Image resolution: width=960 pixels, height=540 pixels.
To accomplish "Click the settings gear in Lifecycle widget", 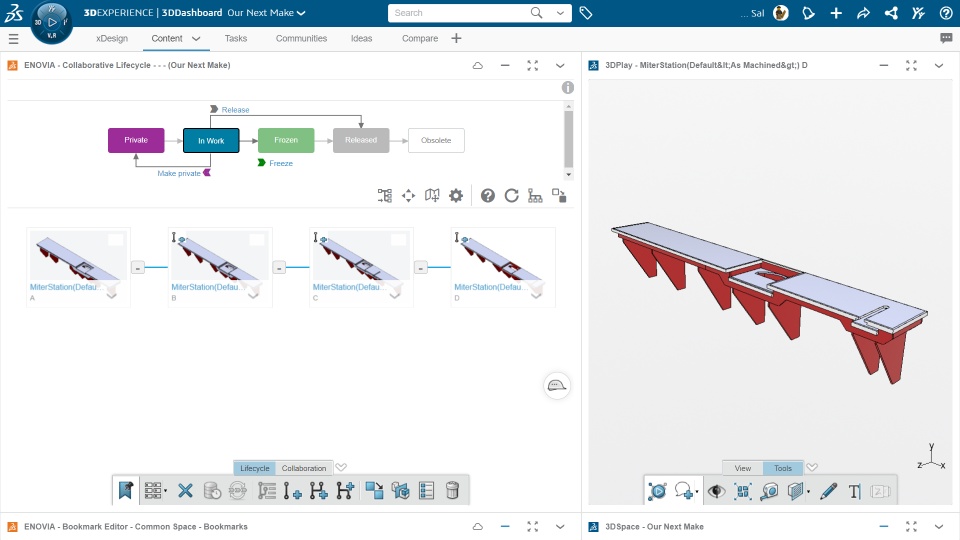I will (x=456, y=195).
